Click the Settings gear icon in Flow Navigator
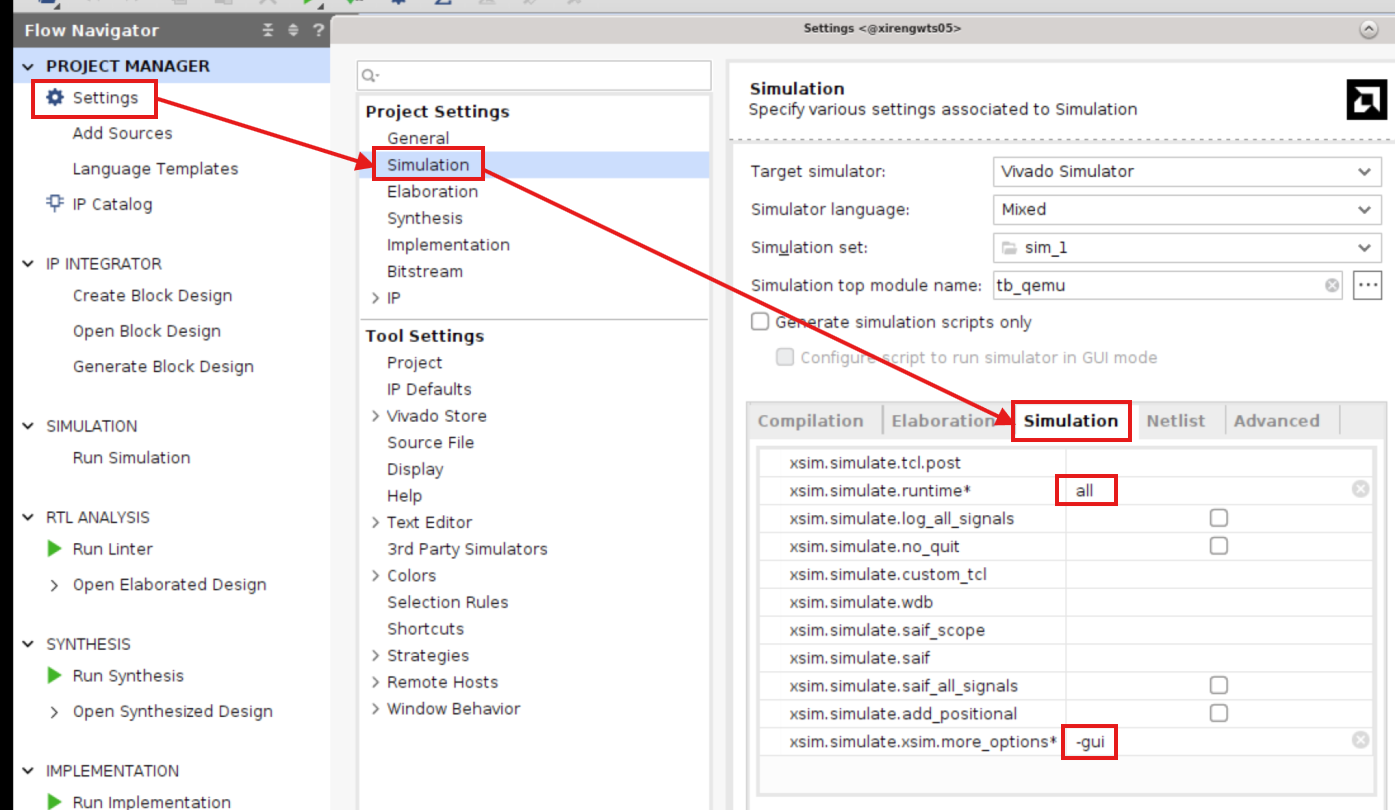This screenshot has height=810, width=1395. pyautogui.click(x=57, y=98)
